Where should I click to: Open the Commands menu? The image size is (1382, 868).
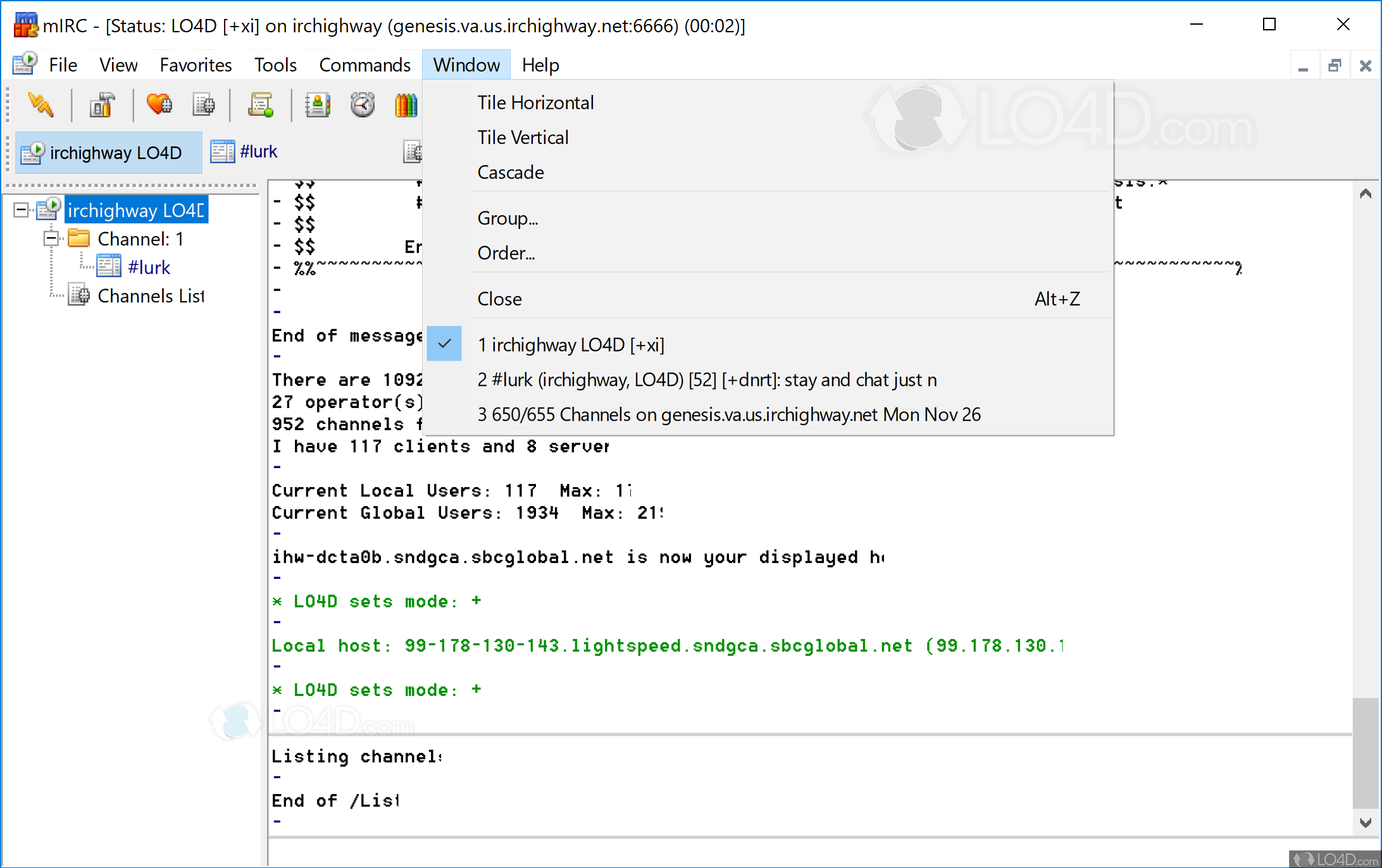[x=364, y=65]
